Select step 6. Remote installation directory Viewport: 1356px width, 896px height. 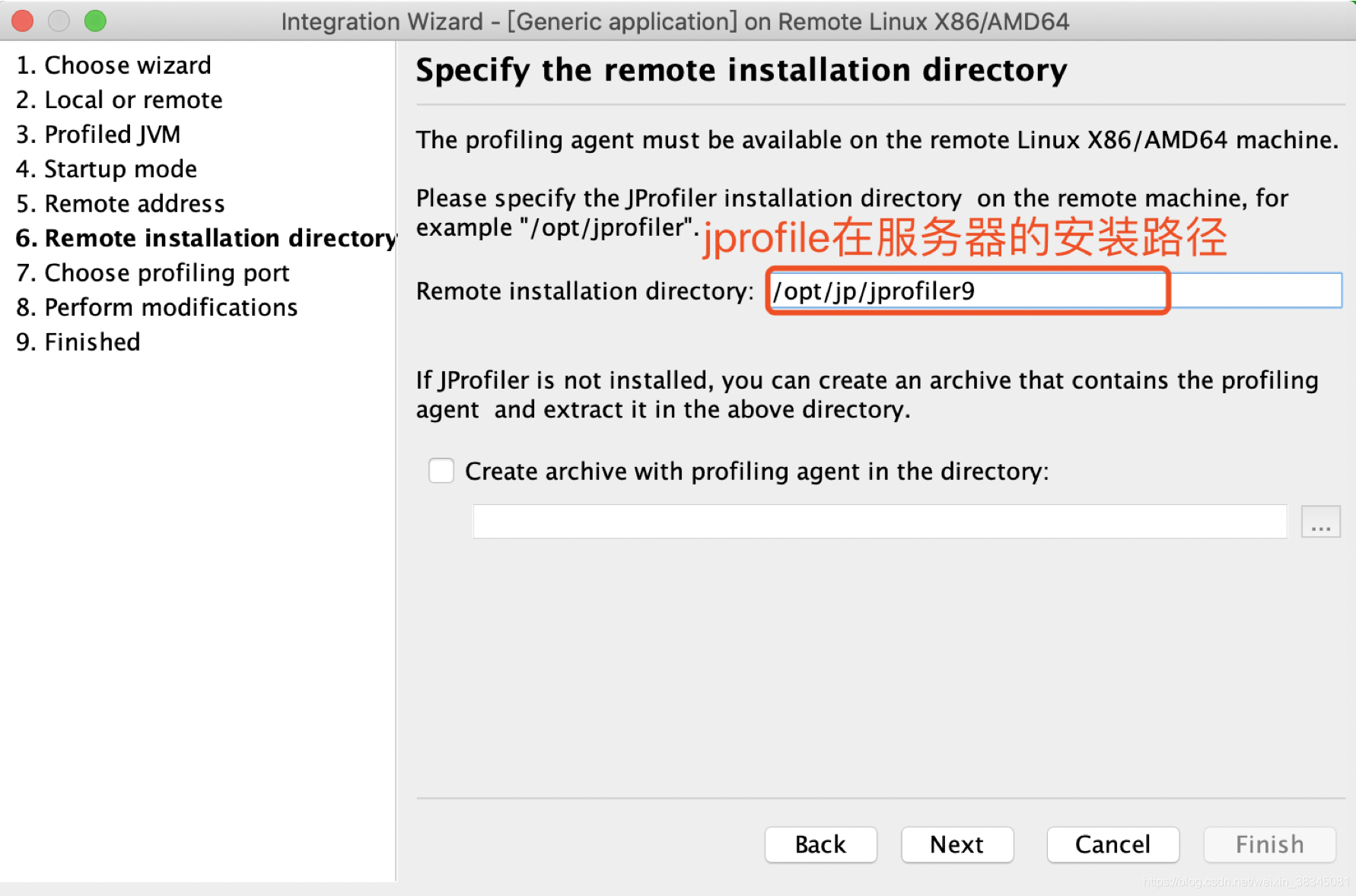(206, 238)
